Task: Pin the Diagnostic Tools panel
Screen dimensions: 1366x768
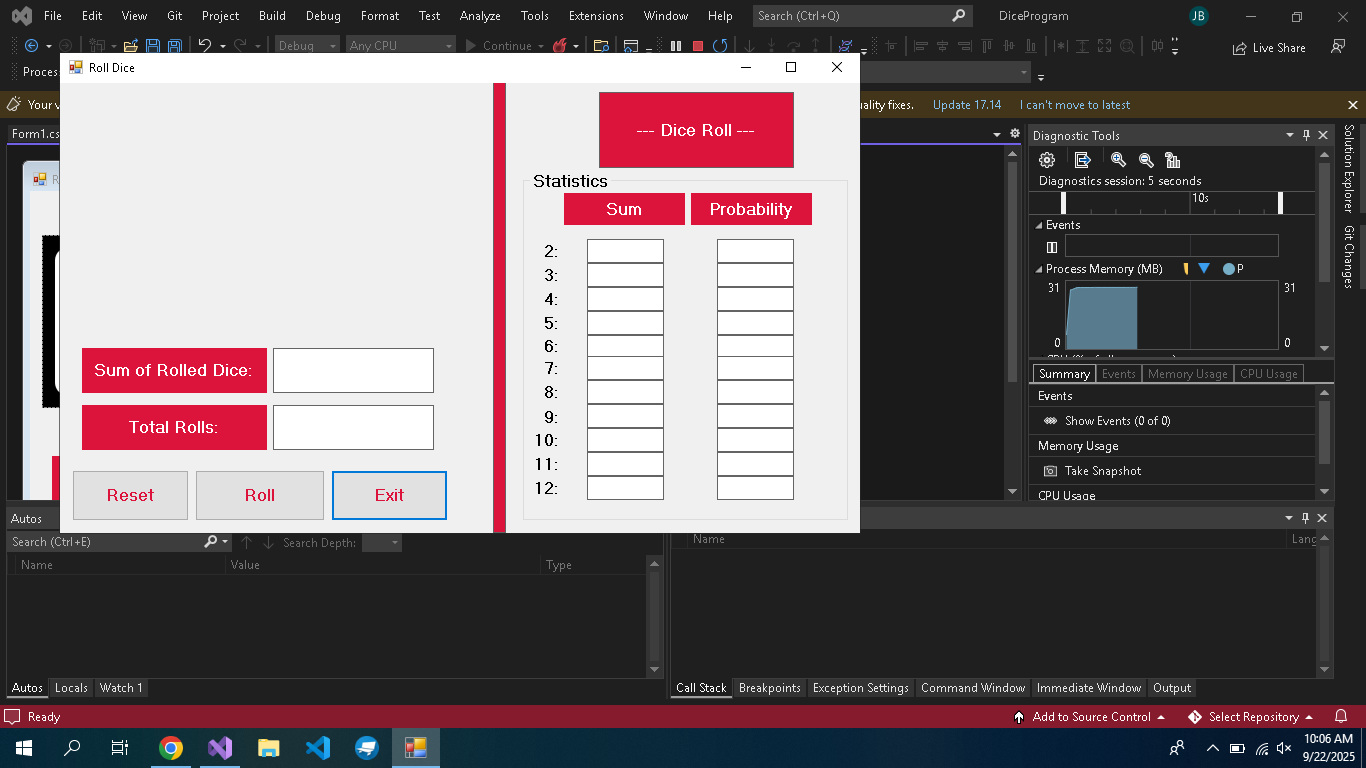Action: click(1306, 135)
